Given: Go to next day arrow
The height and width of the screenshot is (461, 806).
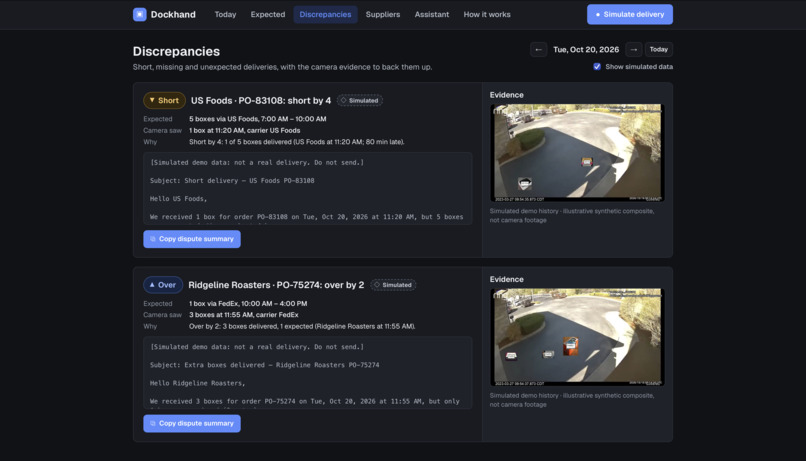Looking at the screenshot, I should pos(634,49).
